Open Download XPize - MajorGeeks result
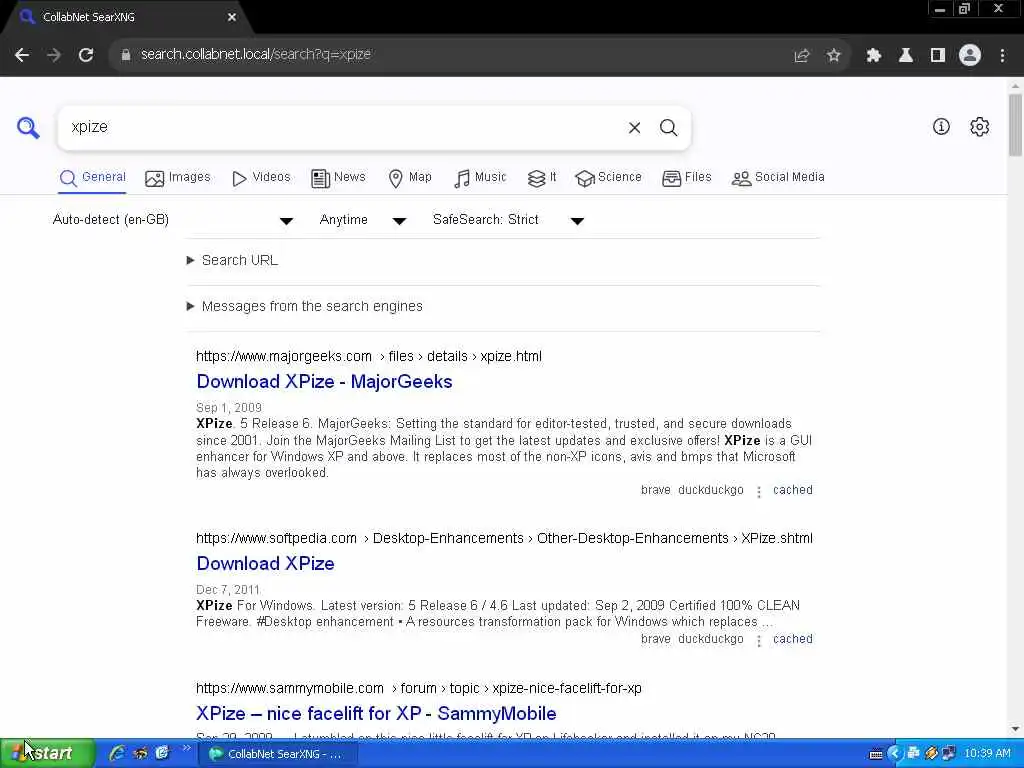Screen dimensions: 1024x768 pyautogui.click(x=324, y=381)
